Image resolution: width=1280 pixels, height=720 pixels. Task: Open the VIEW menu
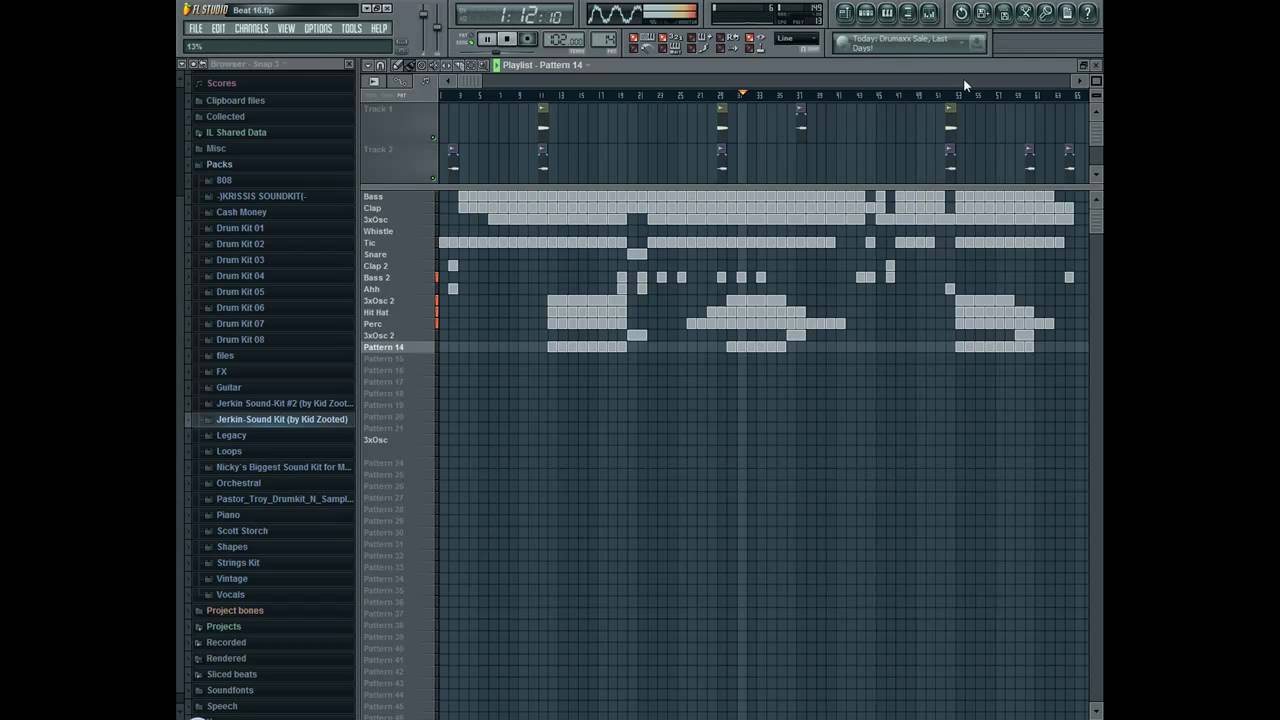click(286, 29)
